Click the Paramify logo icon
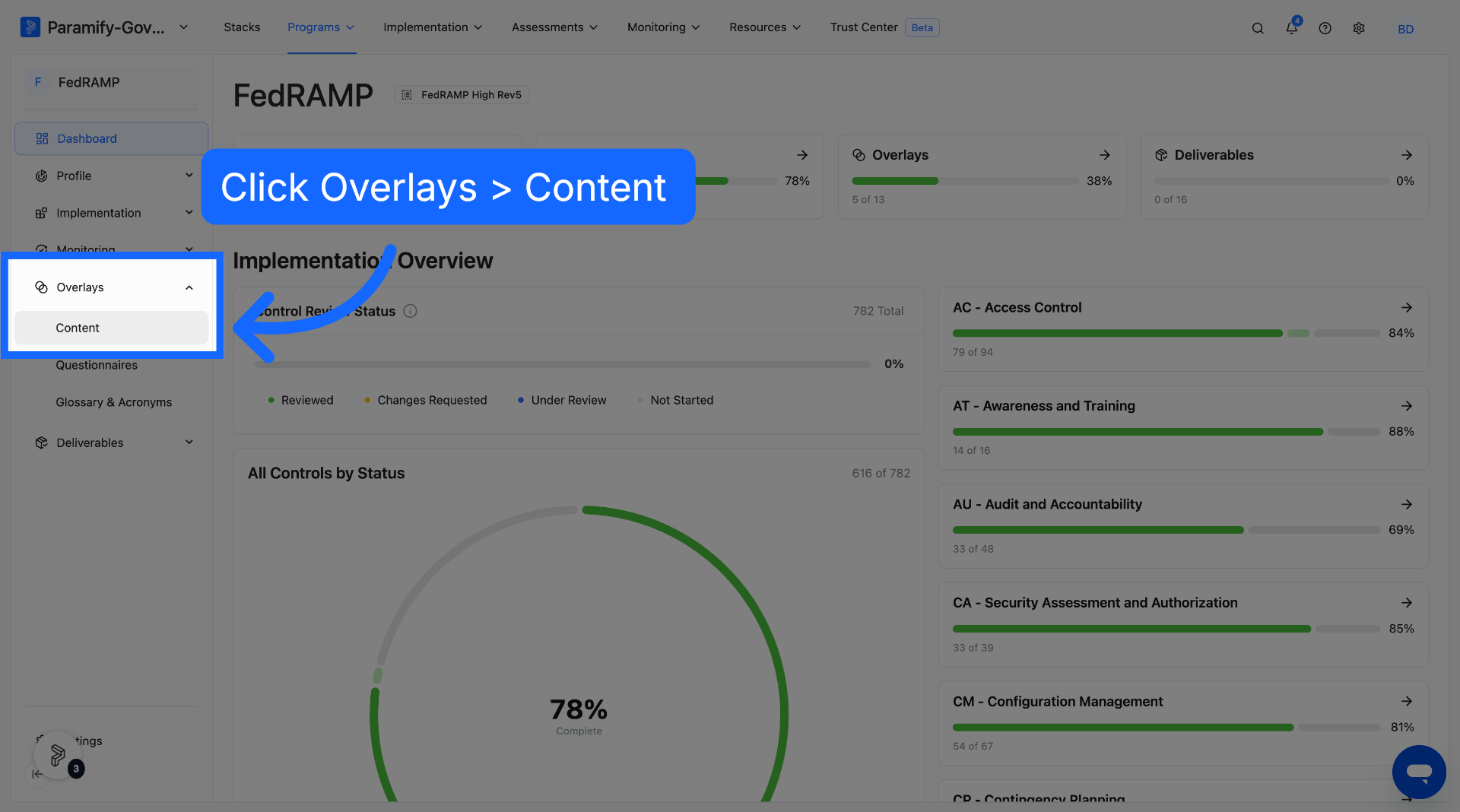Image resolution: width=1460 pixels, height=812 pixels. 30,27
